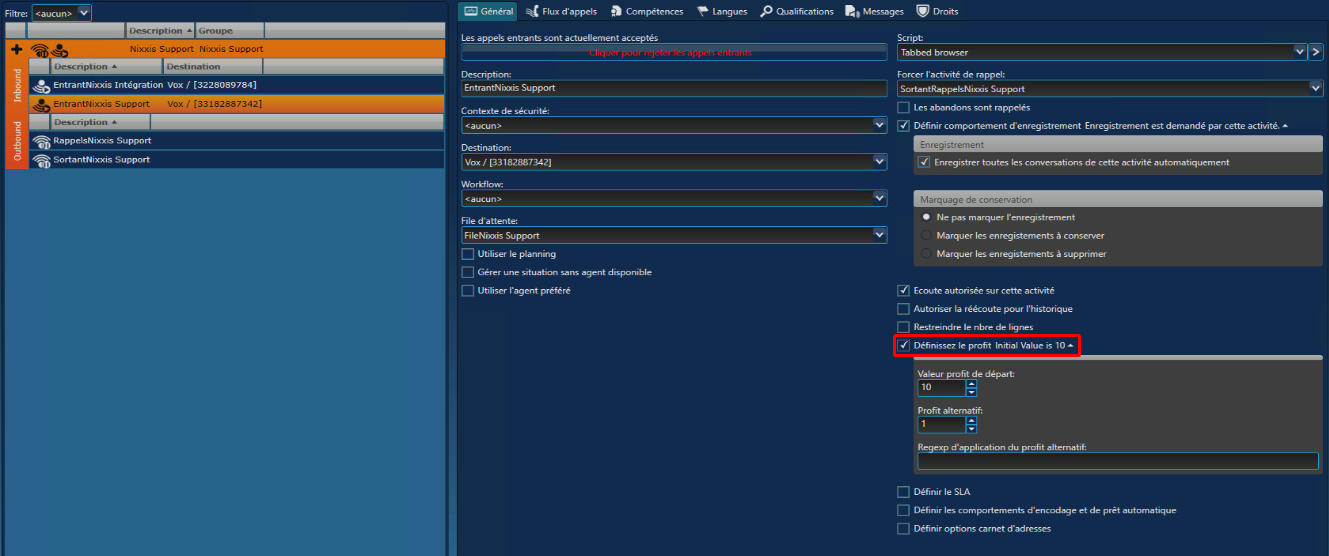
Task: Check Gérer une situation sans agent disponible
Action: tap(468, 272)
